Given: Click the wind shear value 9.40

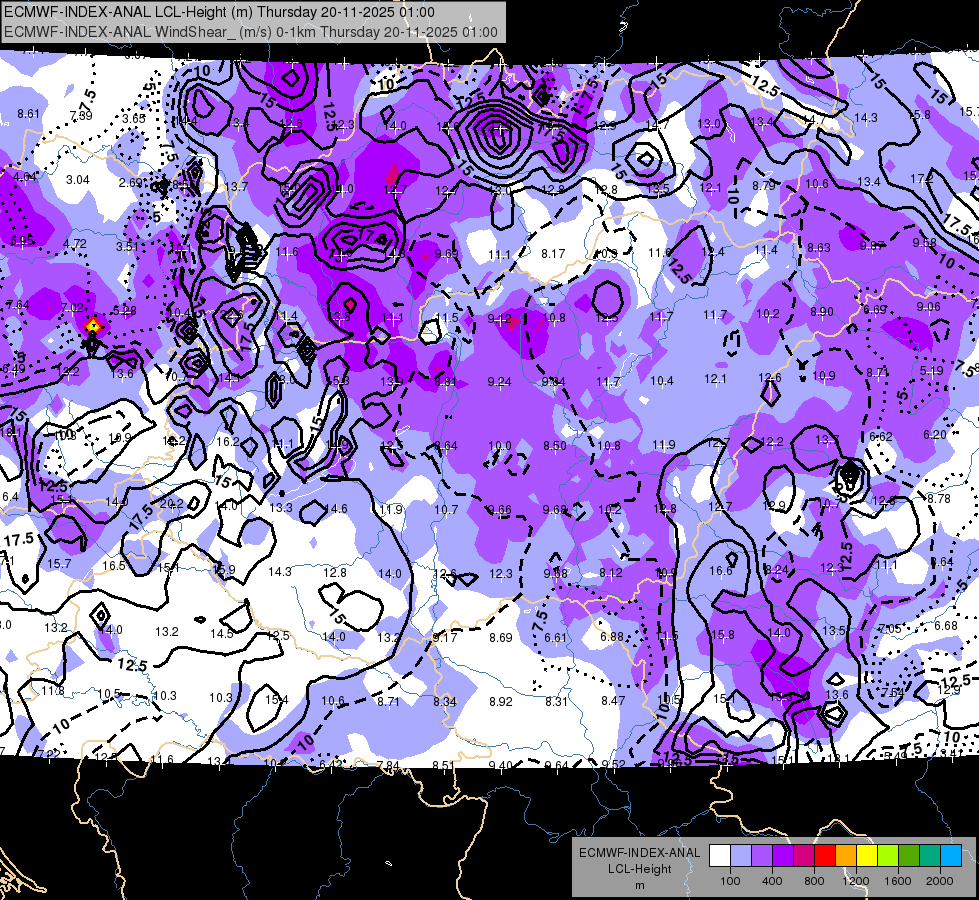Looking at the screenshot, I should pyautogui.click(x=500, y=766).
